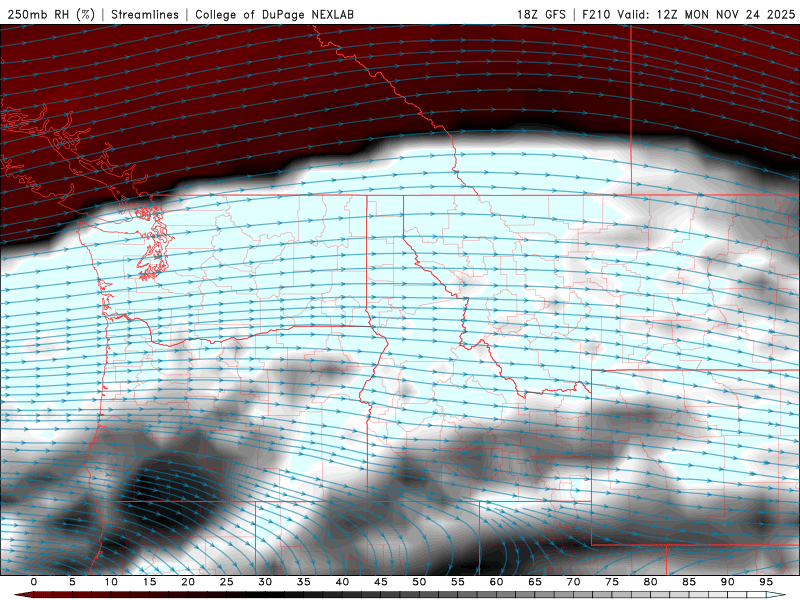This screenshot has width=800, height=600.
Task: Select the colorbar label "40"
Action: 342,582
